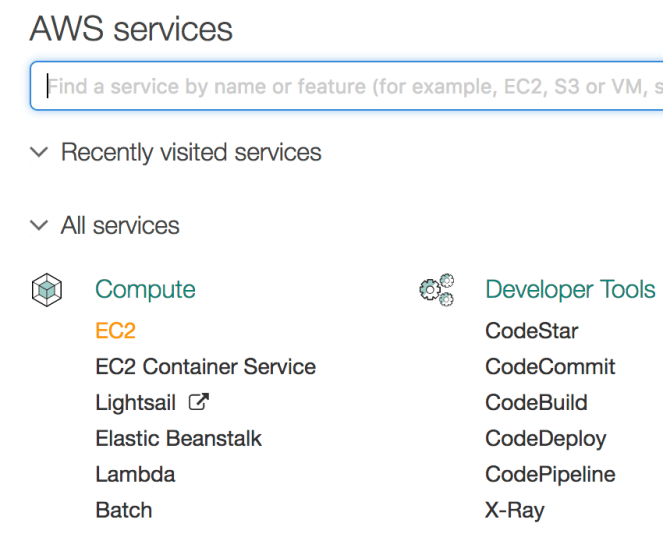Click the Compute category cube icon

[46, 290]
